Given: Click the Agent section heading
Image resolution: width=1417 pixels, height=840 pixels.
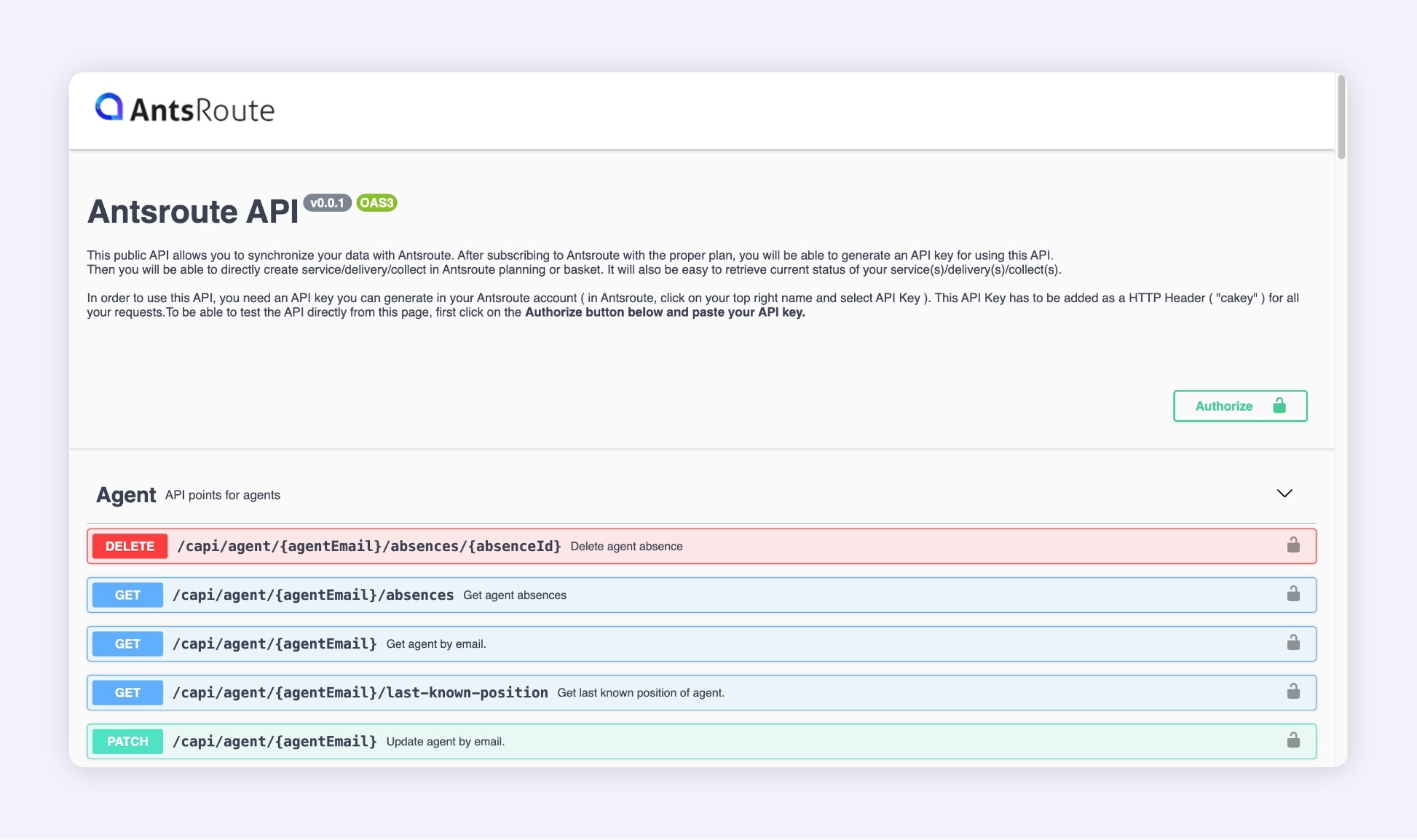Looking at the screenshot, I should click(126, 495).
